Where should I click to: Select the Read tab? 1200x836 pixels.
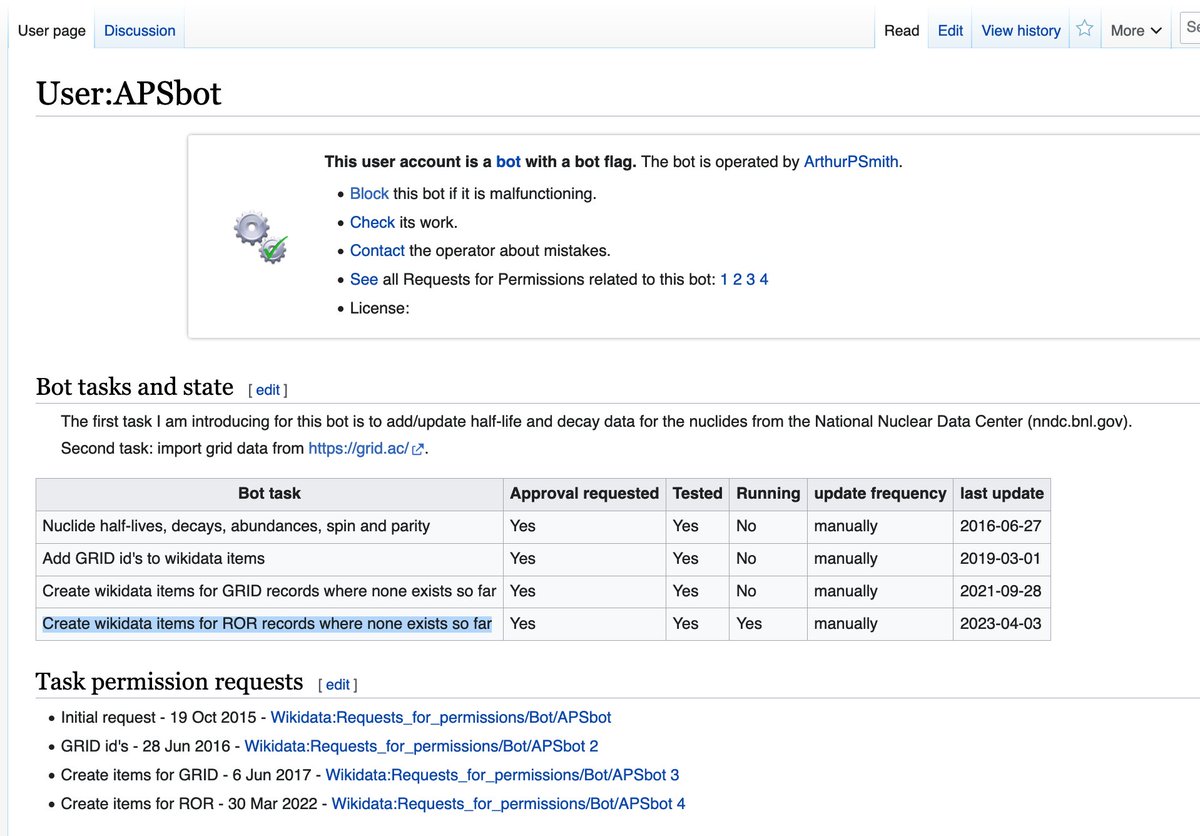(901, 30)
